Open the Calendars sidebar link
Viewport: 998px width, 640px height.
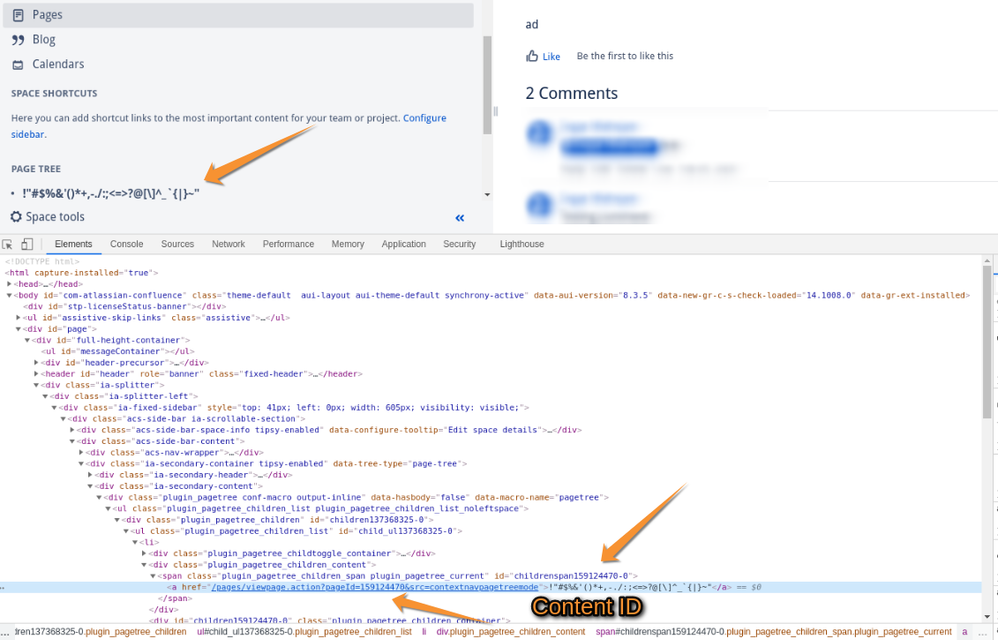[58, 64]
